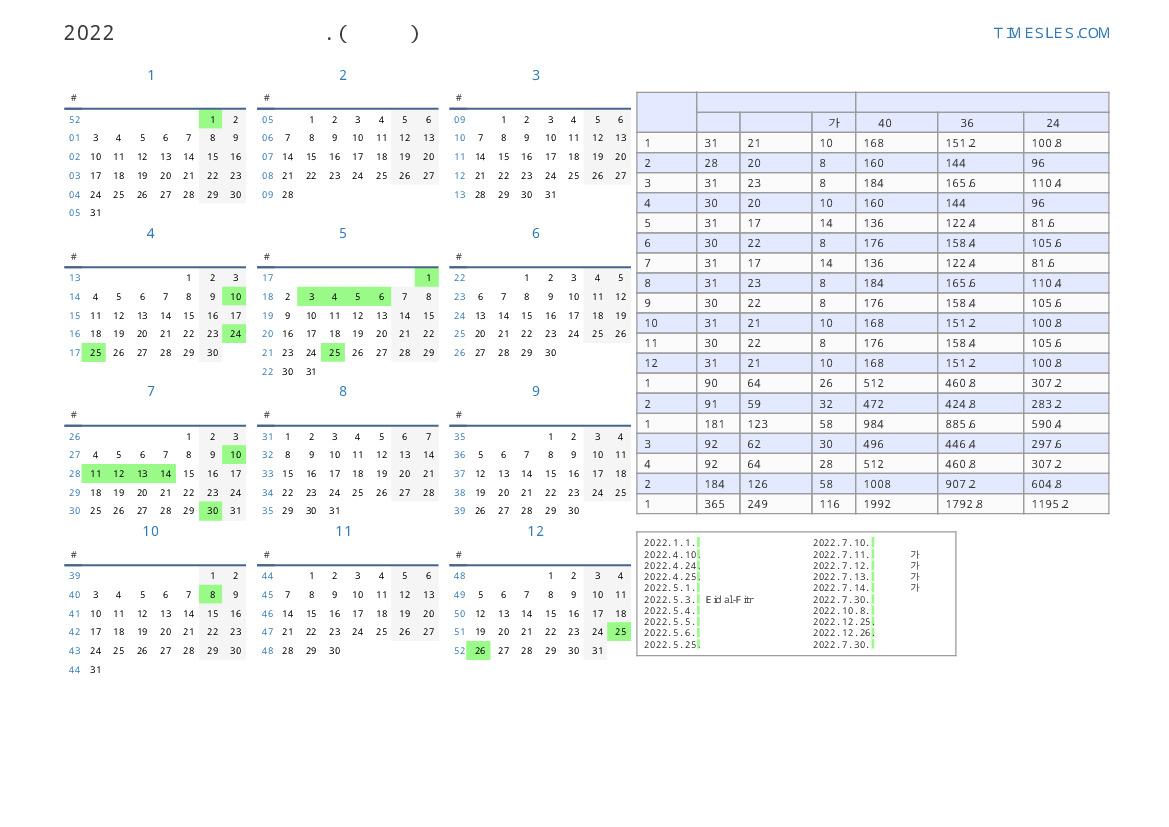
Task: Select the month 12 calendar heading
Action: click(x=535, y=532)
